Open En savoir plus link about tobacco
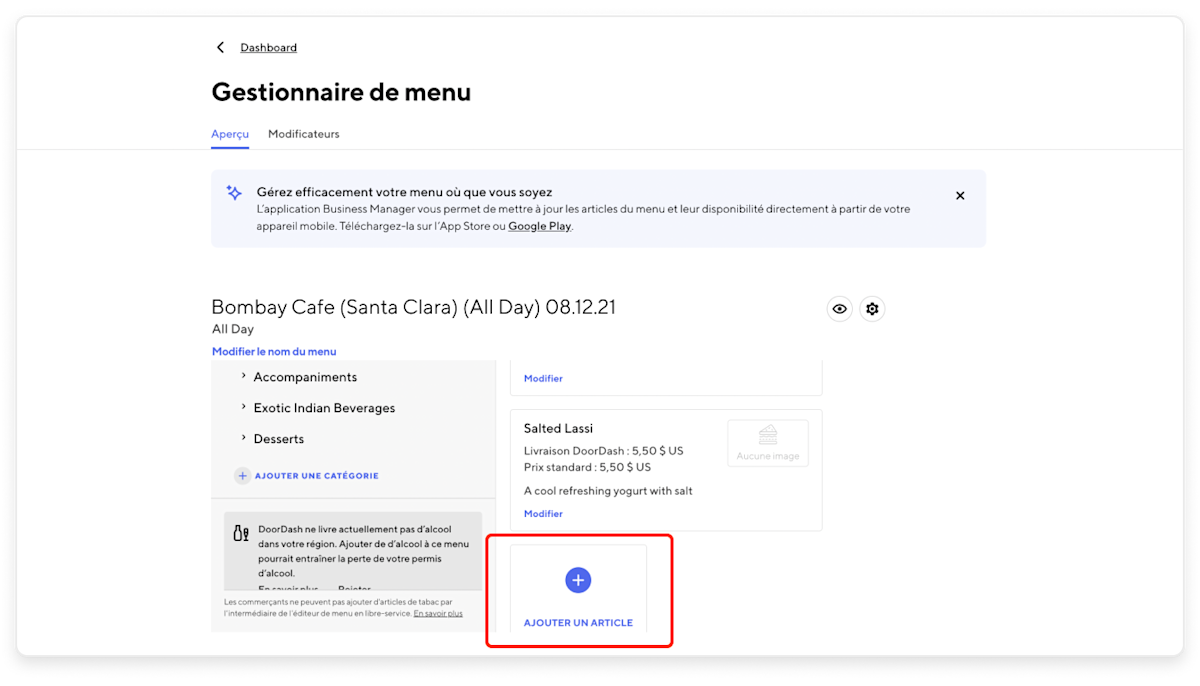The image size is (1200, 686). 438,614
